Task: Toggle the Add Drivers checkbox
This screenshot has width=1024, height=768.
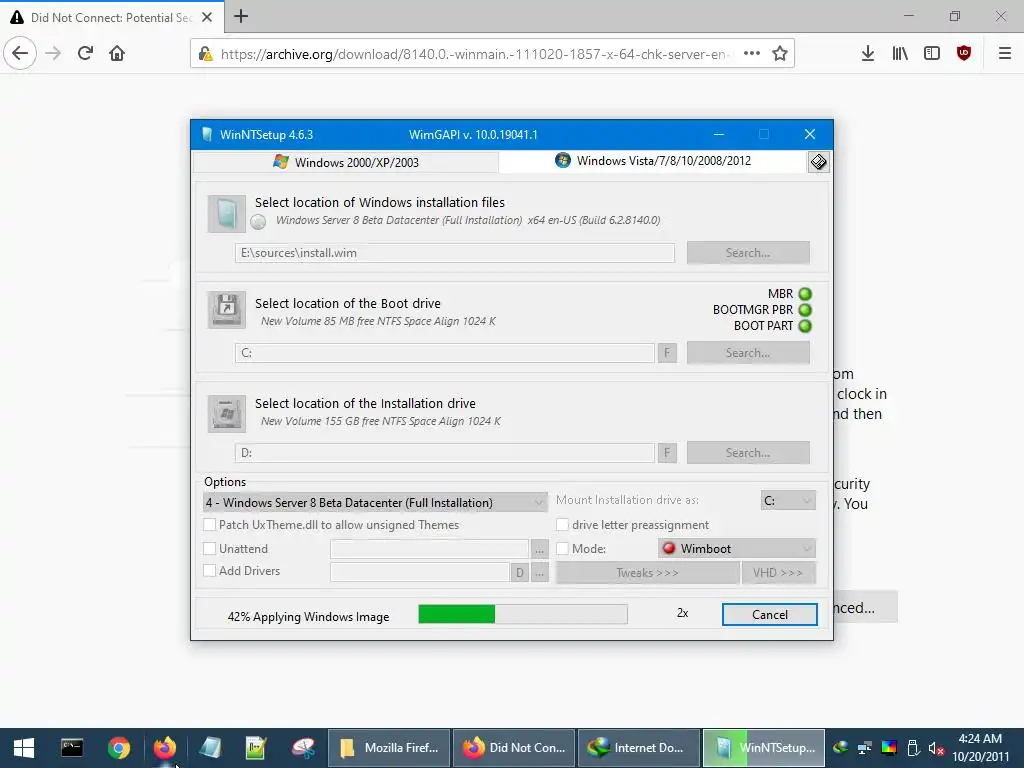Action: pos(210,571)
